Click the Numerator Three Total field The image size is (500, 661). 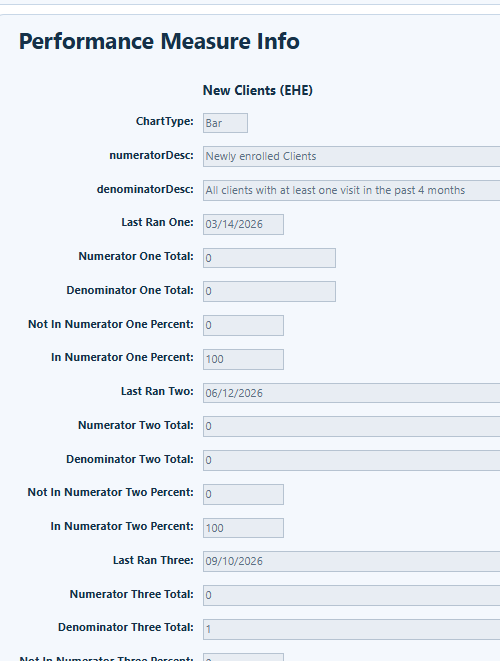click(x=352, y=595)
